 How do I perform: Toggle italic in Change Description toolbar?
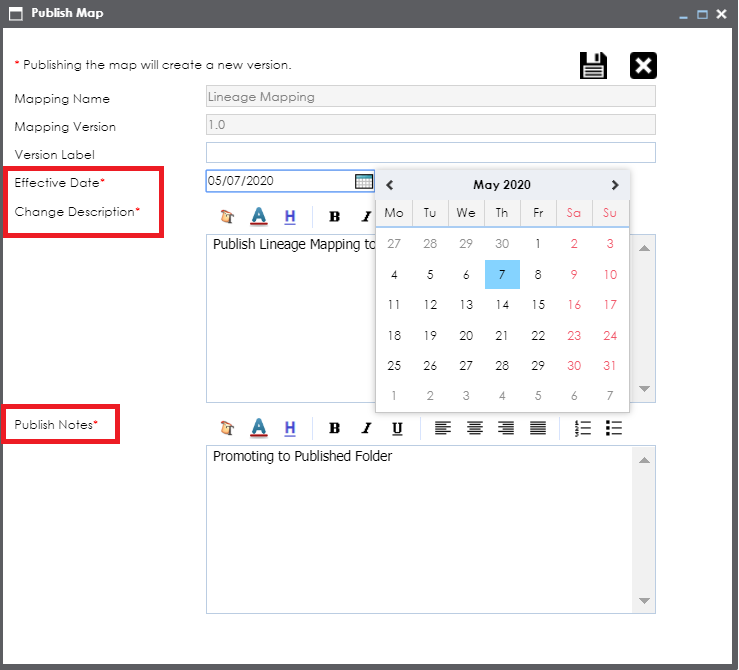366,217
